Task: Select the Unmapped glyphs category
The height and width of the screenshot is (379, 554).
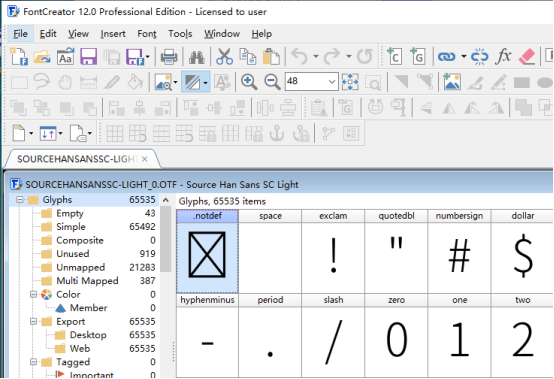Action: [x=81, y=267]
